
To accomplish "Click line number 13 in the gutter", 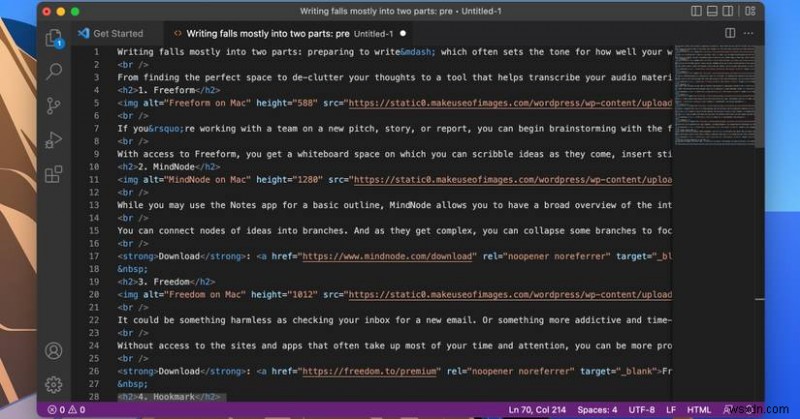I will tap(93, 205).
